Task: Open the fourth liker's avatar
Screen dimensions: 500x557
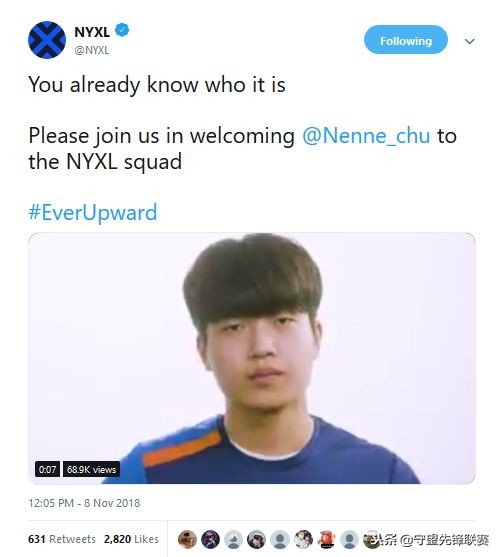Action: point(256,539)
